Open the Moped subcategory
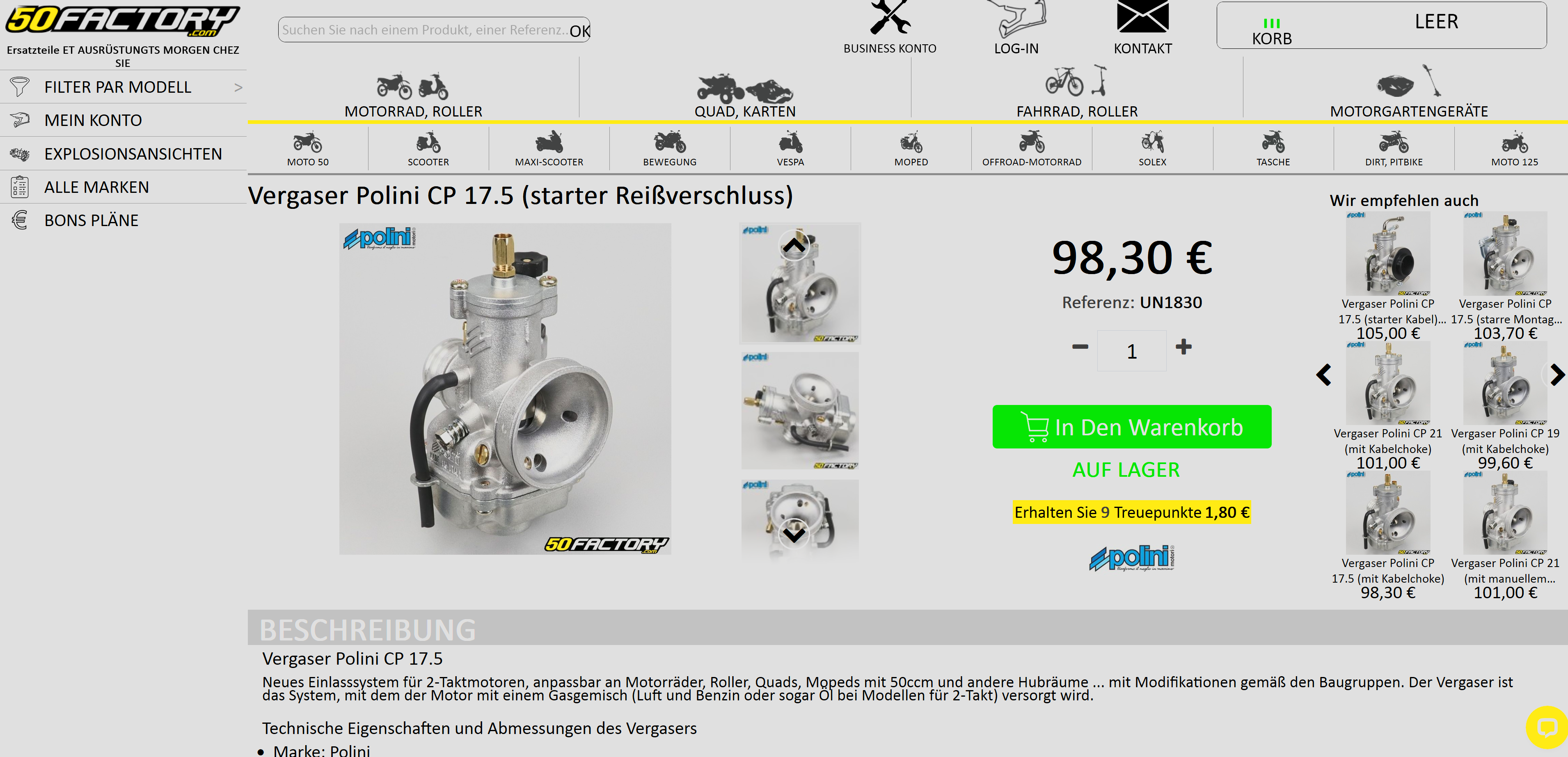The height and width of the screenshot is (757, 1568). coord(911,149)
